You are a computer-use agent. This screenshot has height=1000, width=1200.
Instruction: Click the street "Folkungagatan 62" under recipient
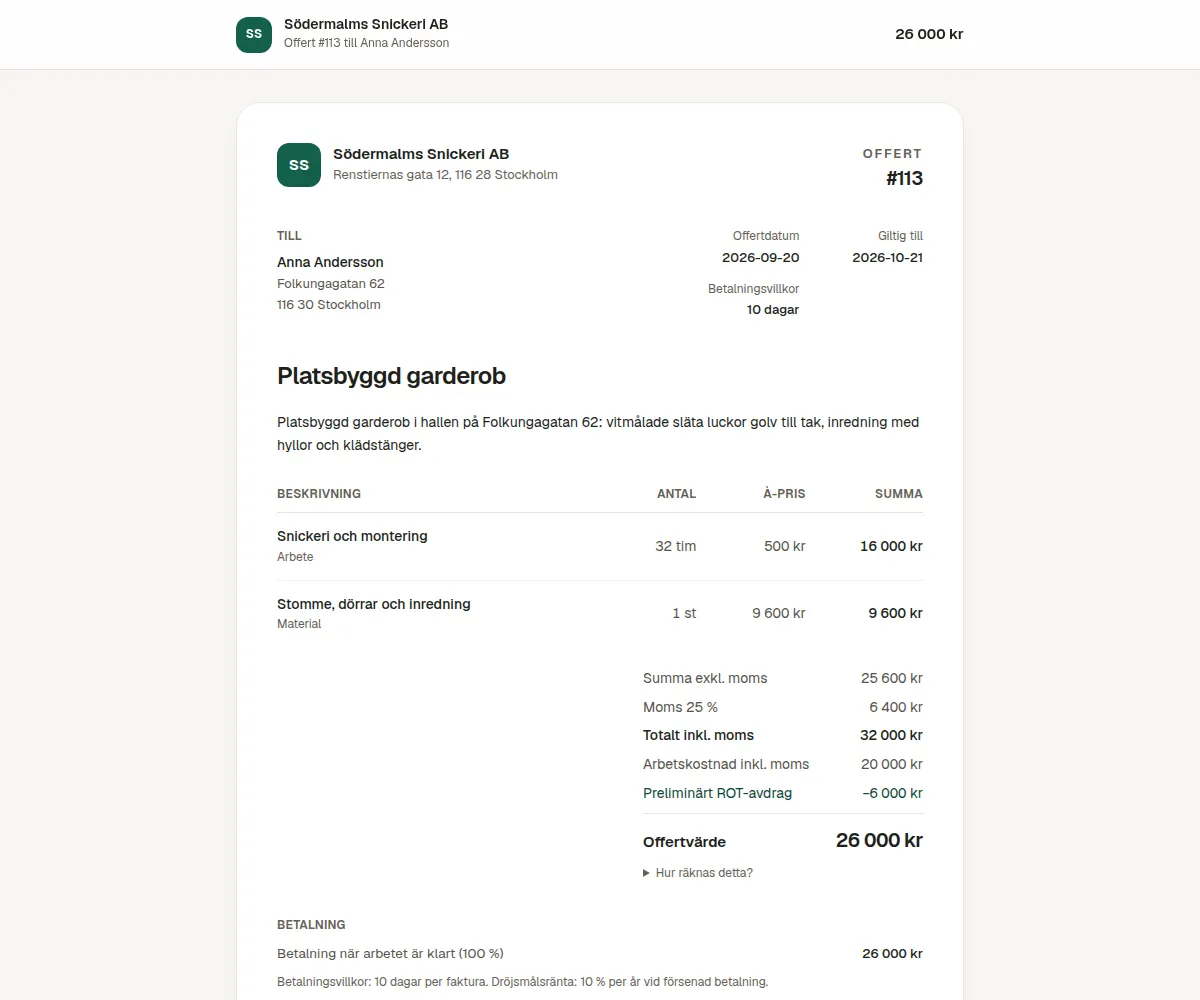tap(331, 284)
